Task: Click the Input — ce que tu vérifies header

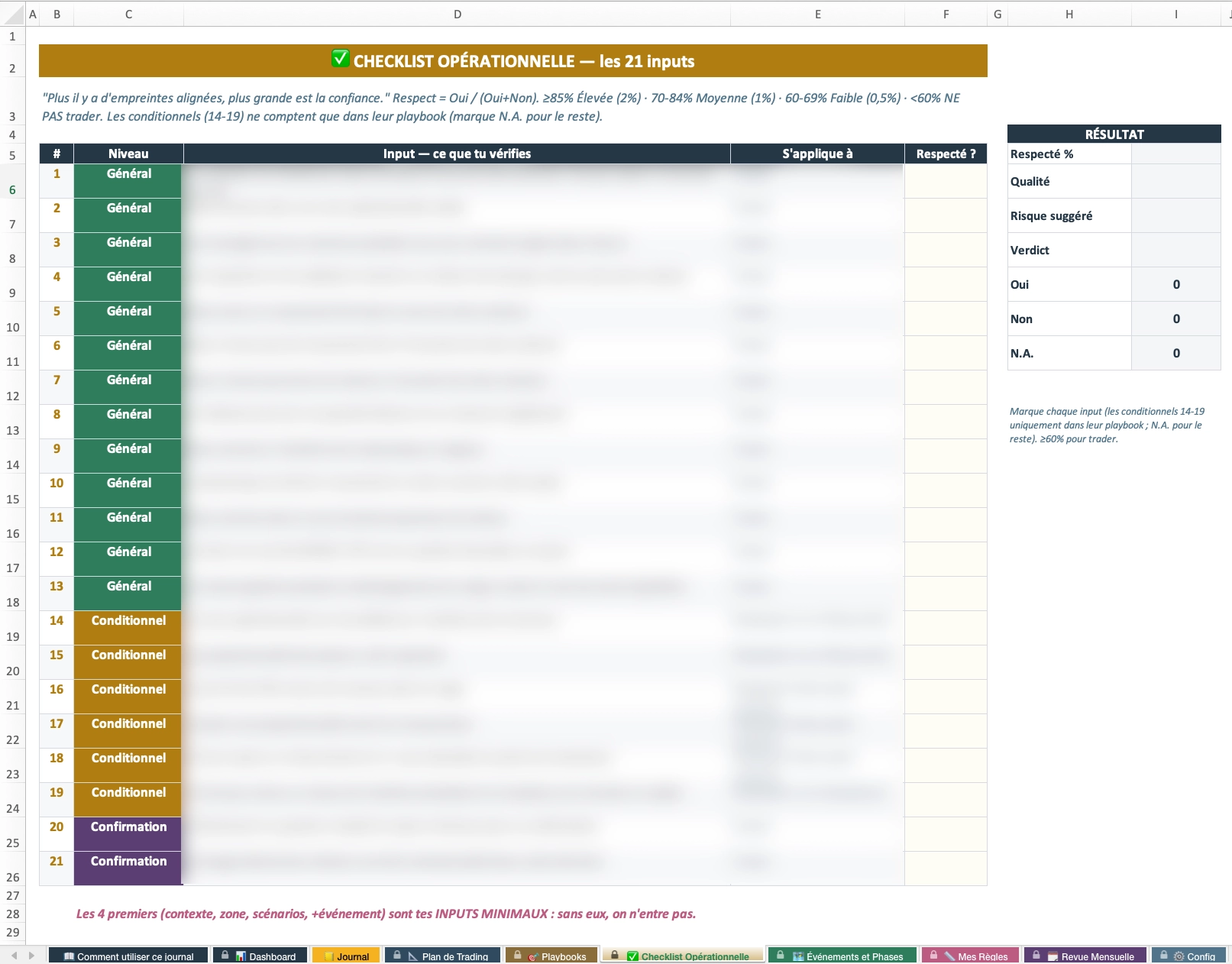Action: pos(457,154)
